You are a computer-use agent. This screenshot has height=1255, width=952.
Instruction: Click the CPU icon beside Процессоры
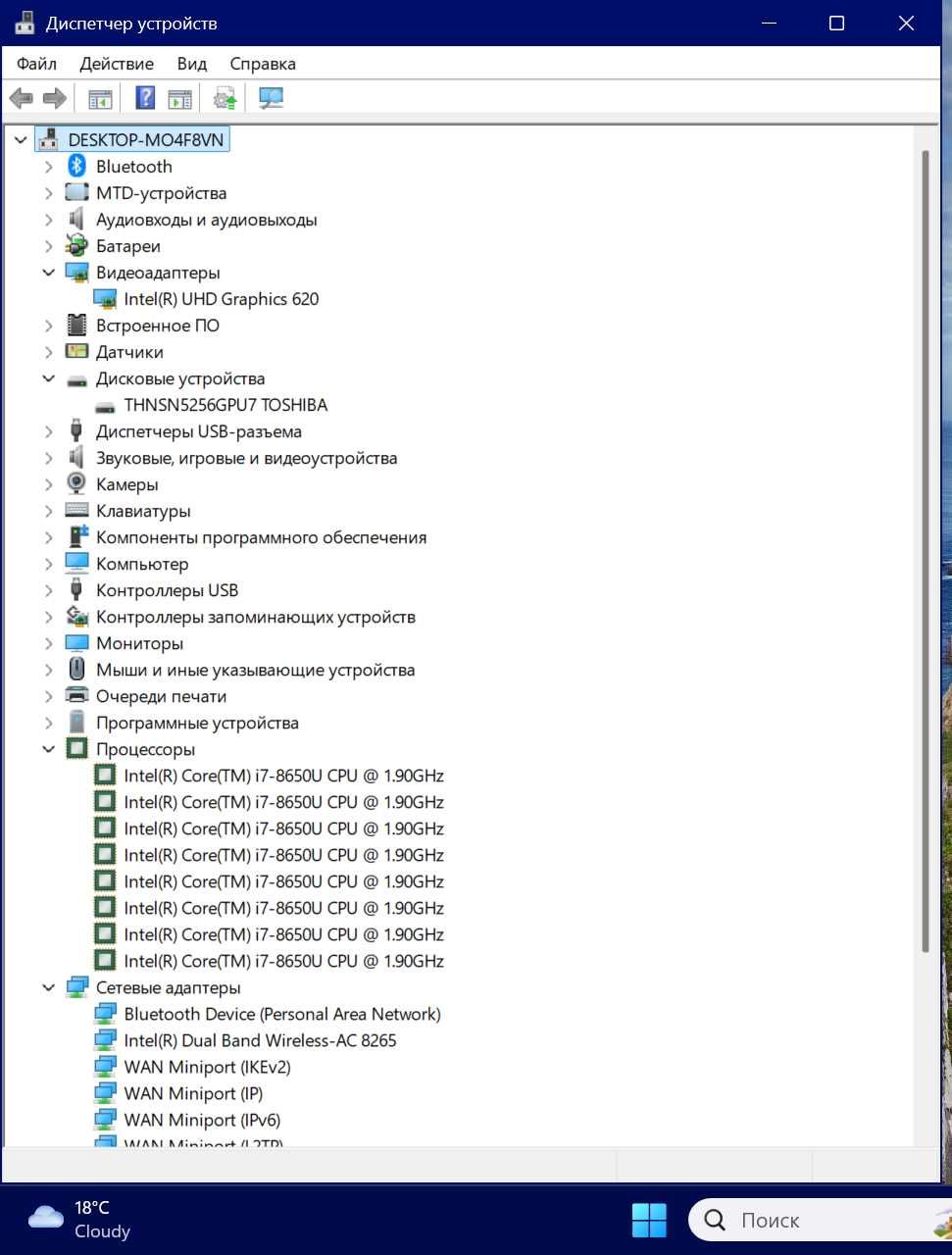(76, 749)
